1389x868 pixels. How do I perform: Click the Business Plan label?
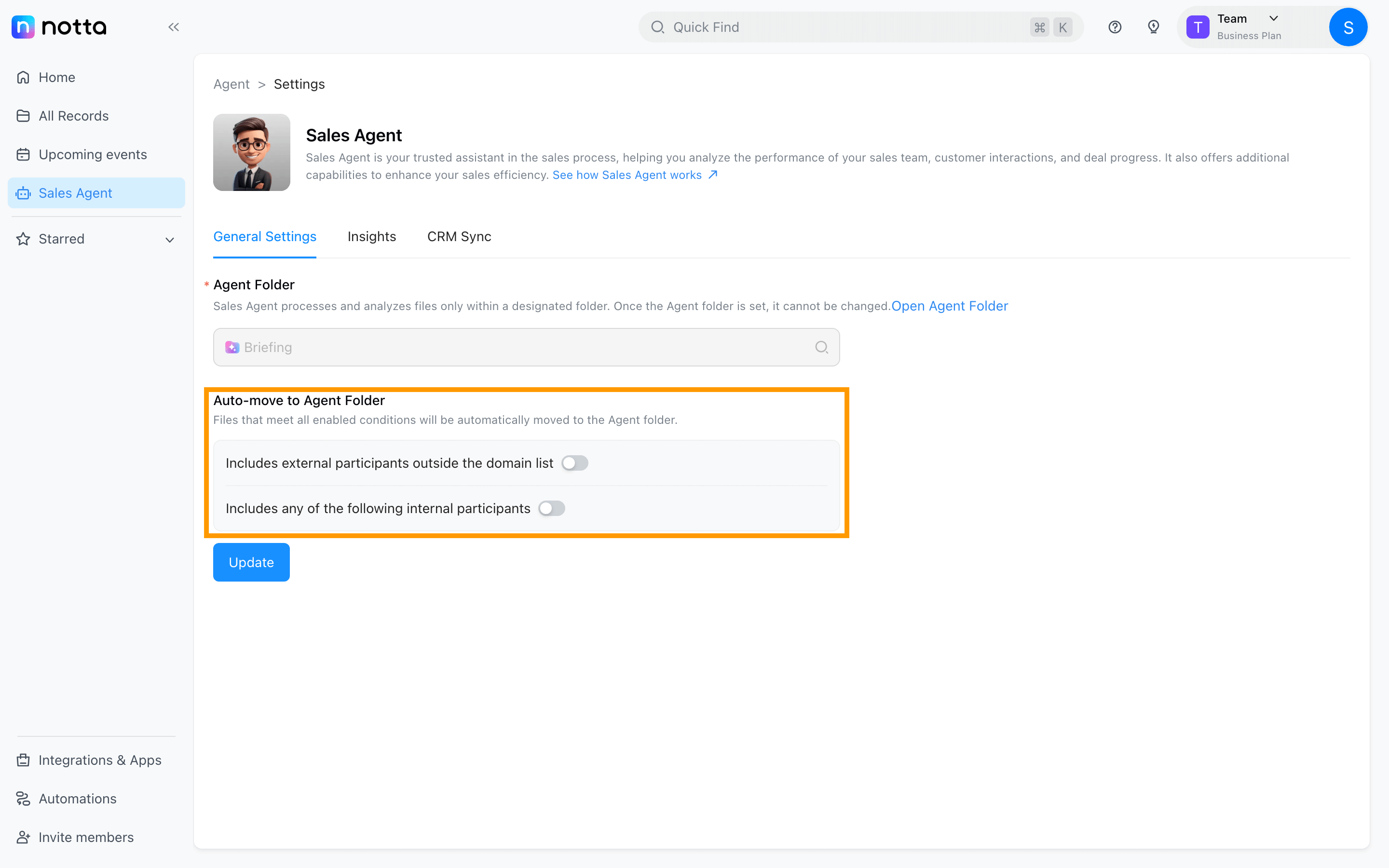click(1249, 36)
